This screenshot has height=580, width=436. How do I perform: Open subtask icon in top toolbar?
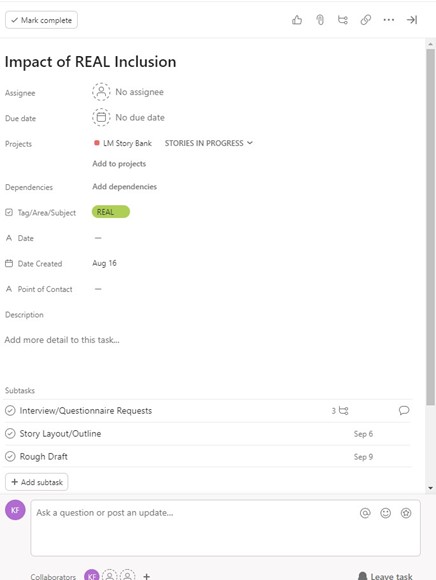(x=343, y=20)
